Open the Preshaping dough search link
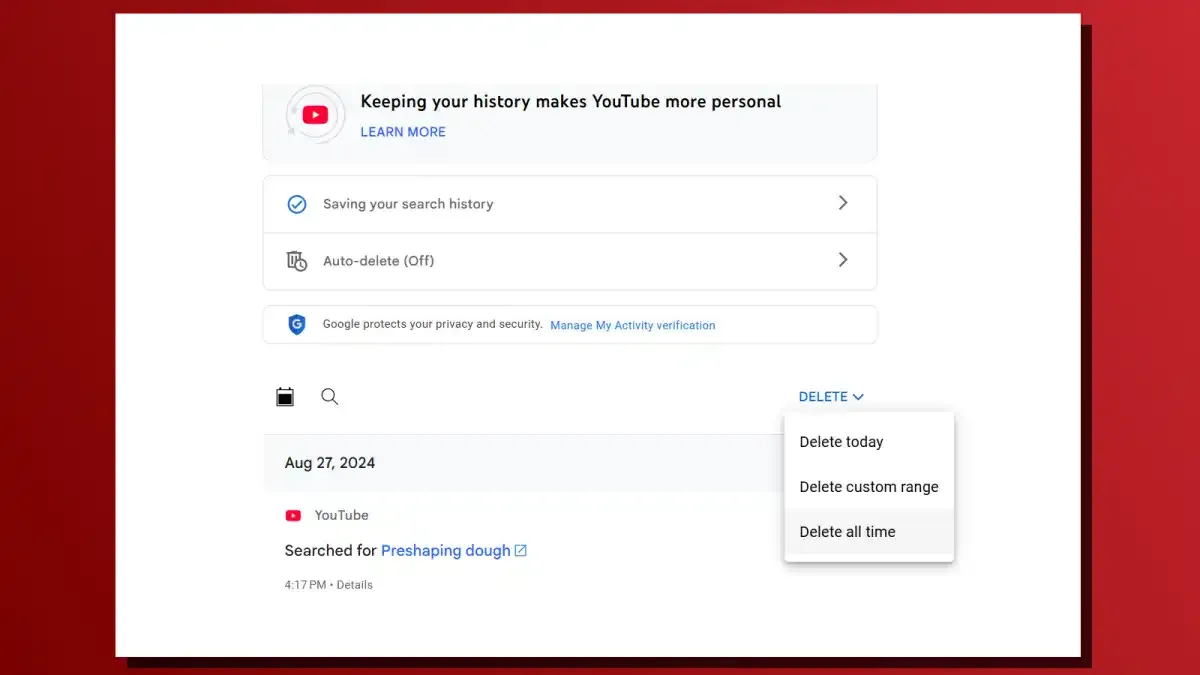Image resolution: width=1200 pixels, height=675 pixels. pos(446,551)
